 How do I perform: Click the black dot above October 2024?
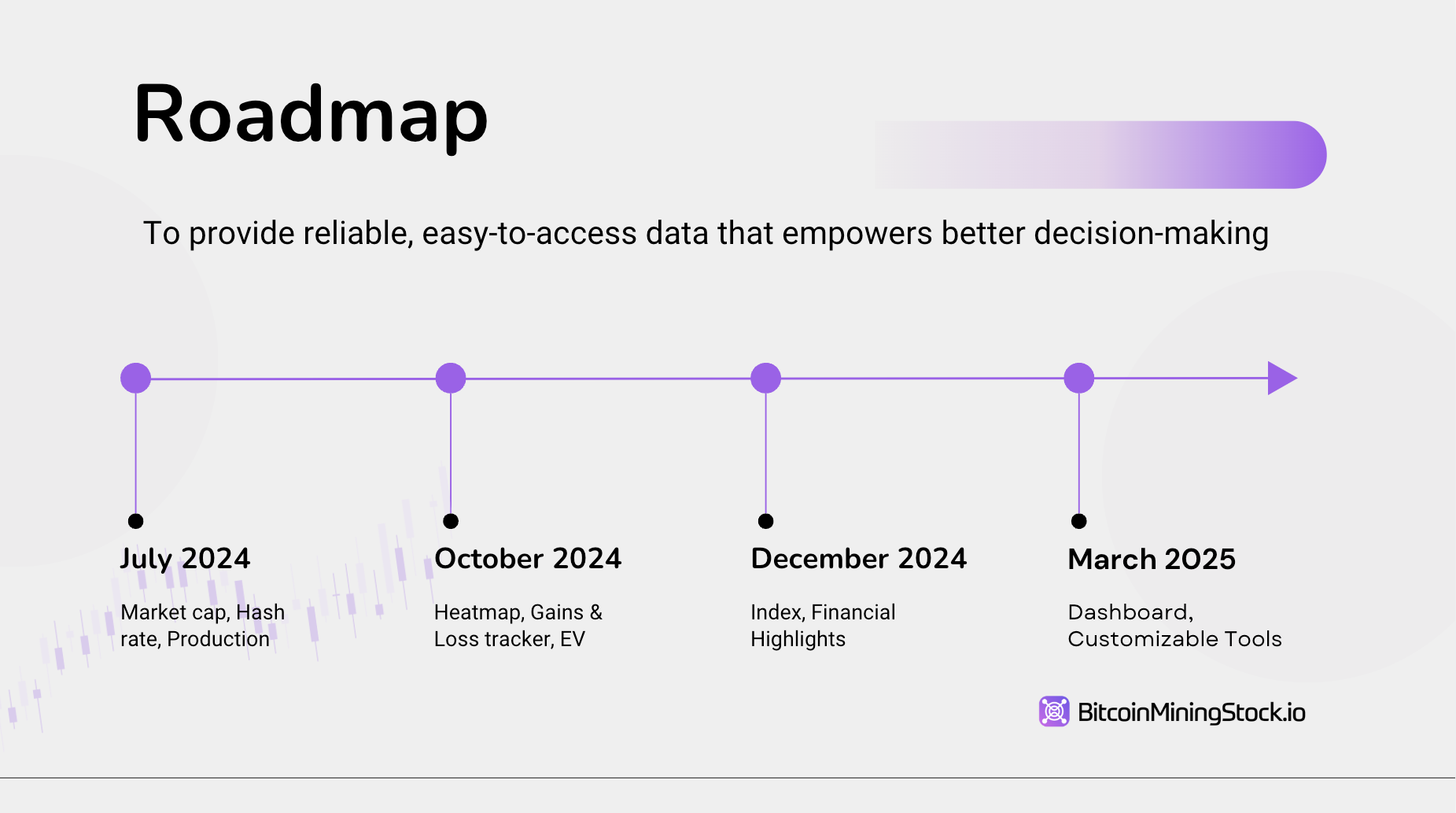(451, 521)
